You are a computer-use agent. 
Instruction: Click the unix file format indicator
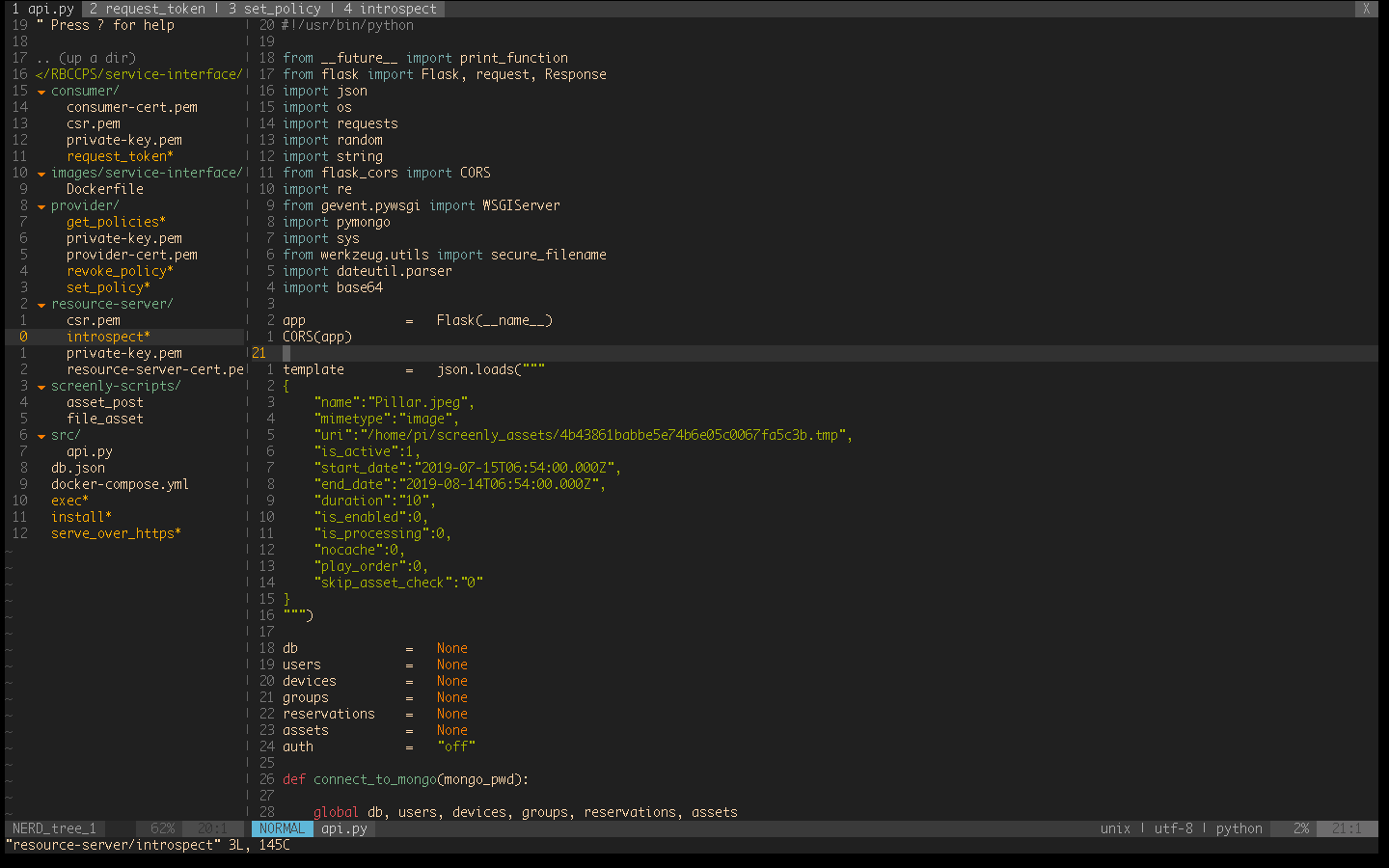click(1116, 828)
